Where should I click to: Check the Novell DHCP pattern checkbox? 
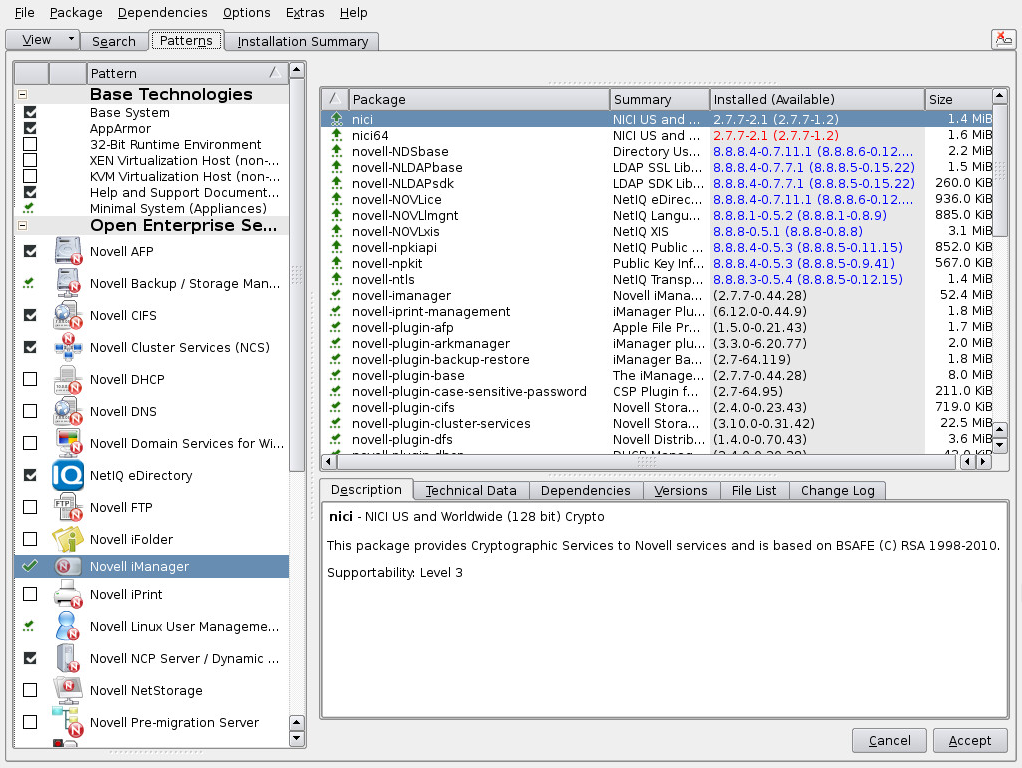point(30,380)
